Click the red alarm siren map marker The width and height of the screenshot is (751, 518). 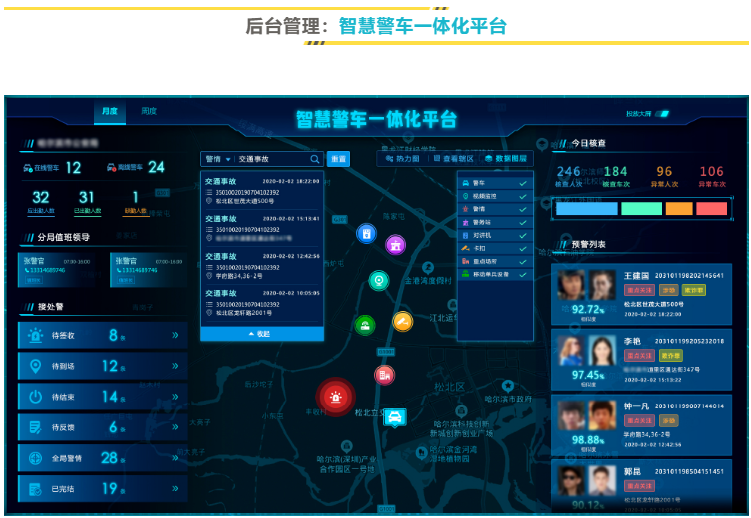335,397
